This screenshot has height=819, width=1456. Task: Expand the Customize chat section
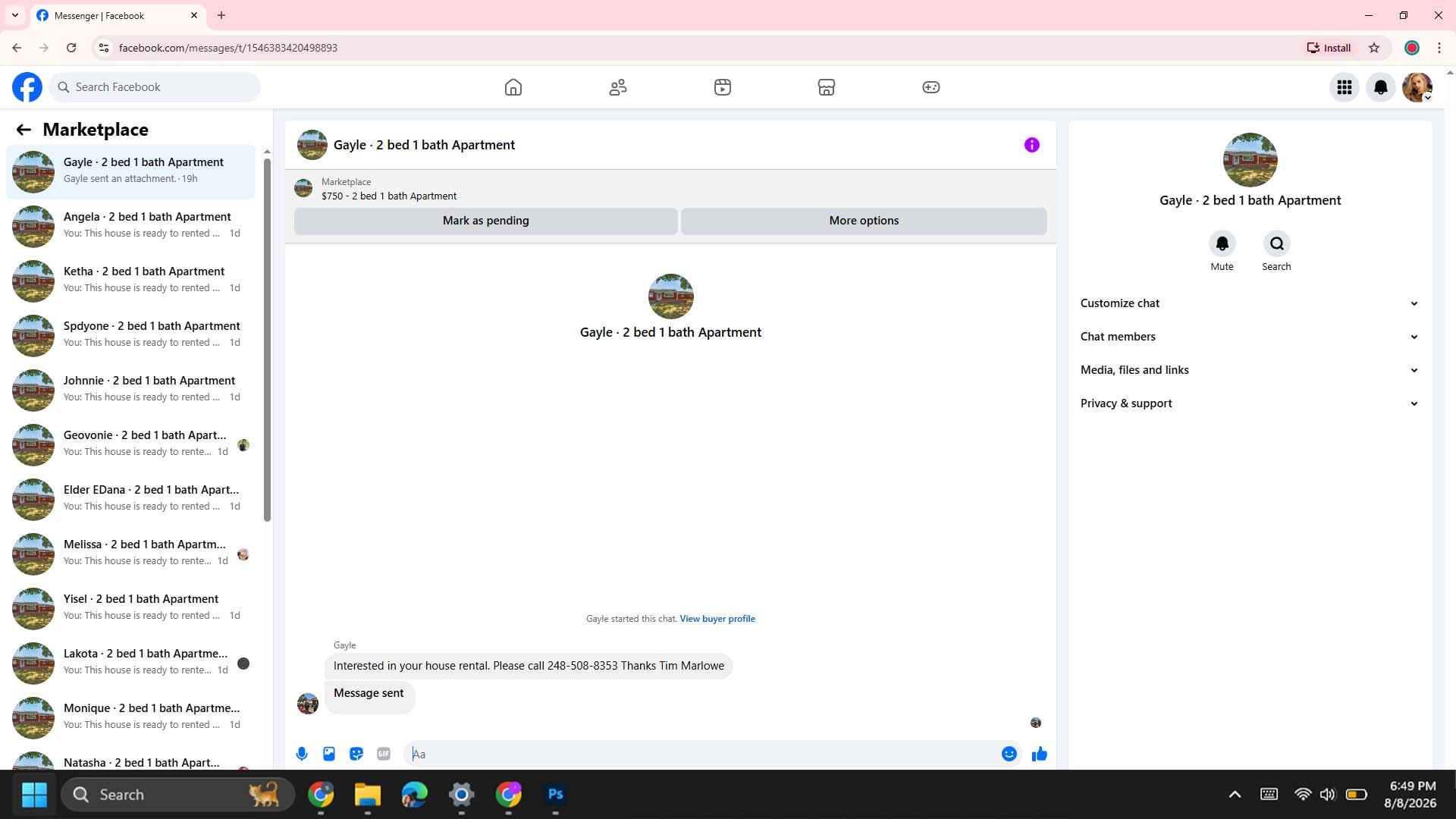point(1250,303)
